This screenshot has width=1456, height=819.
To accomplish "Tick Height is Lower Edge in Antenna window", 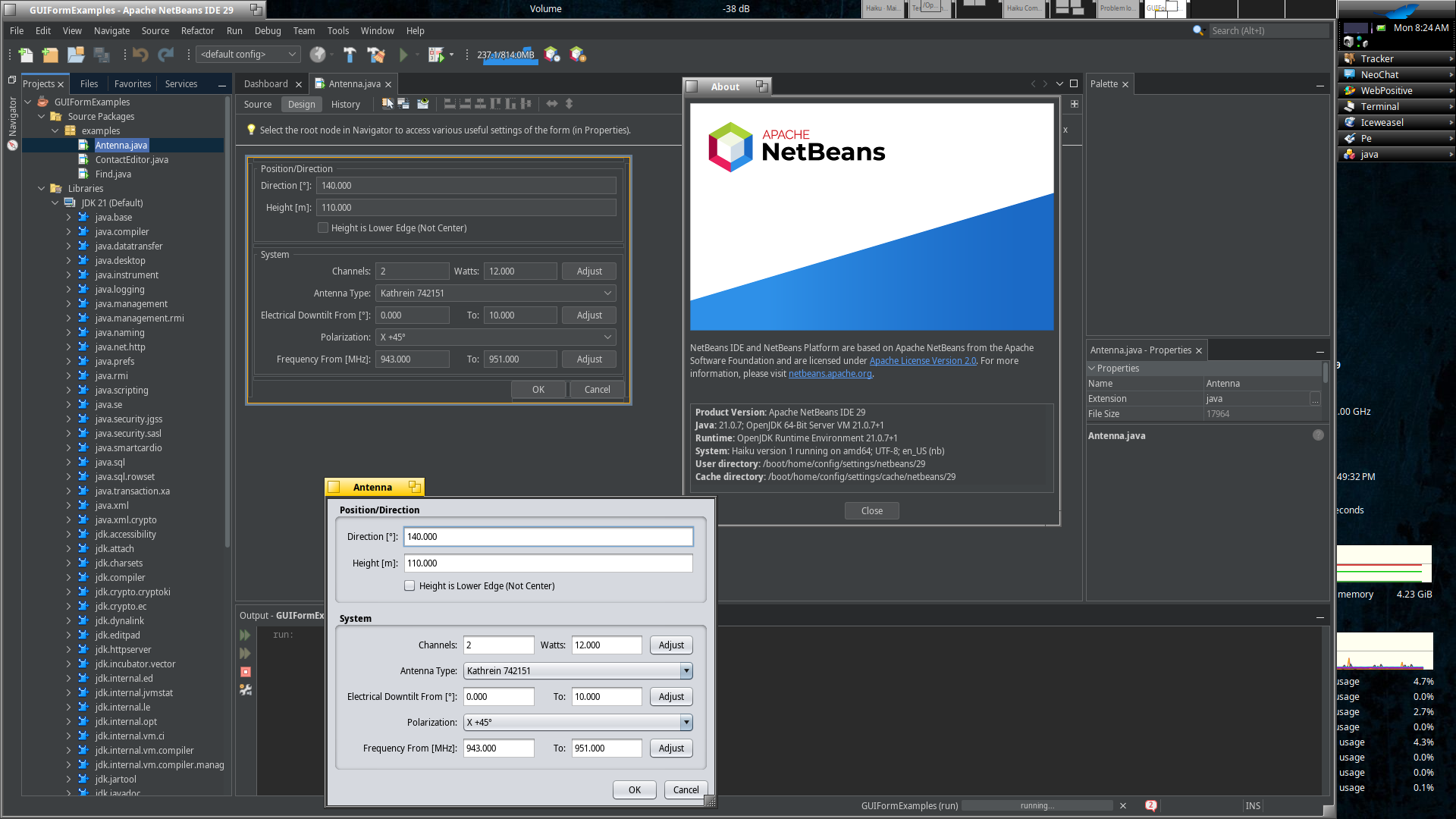I will 409,586.
